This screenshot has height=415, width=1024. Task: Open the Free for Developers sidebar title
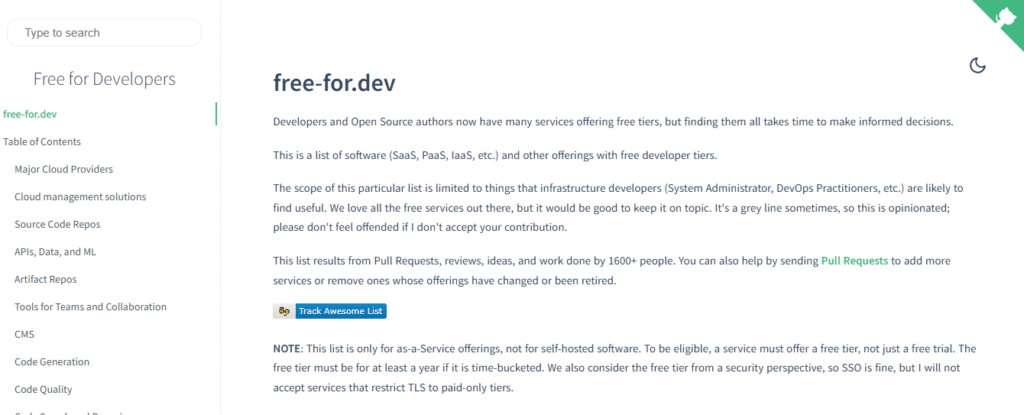tap(104, 79)
